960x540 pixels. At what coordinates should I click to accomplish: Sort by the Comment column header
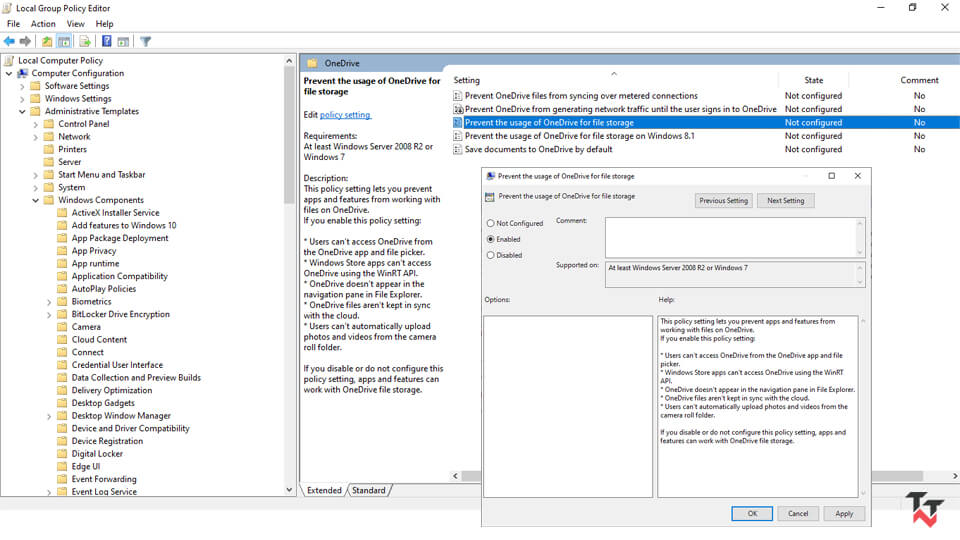(918, 80)
